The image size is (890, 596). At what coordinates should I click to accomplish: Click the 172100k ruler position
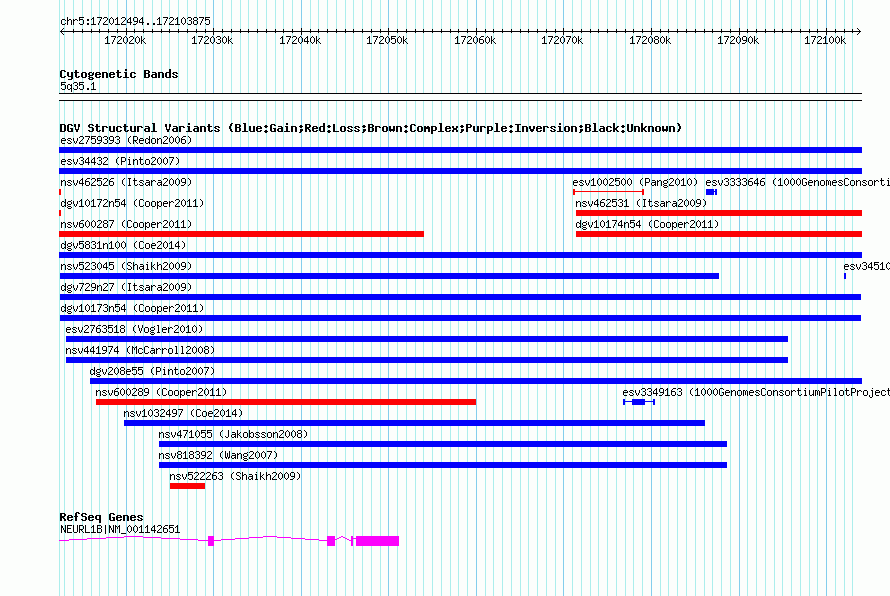[825, 40]
